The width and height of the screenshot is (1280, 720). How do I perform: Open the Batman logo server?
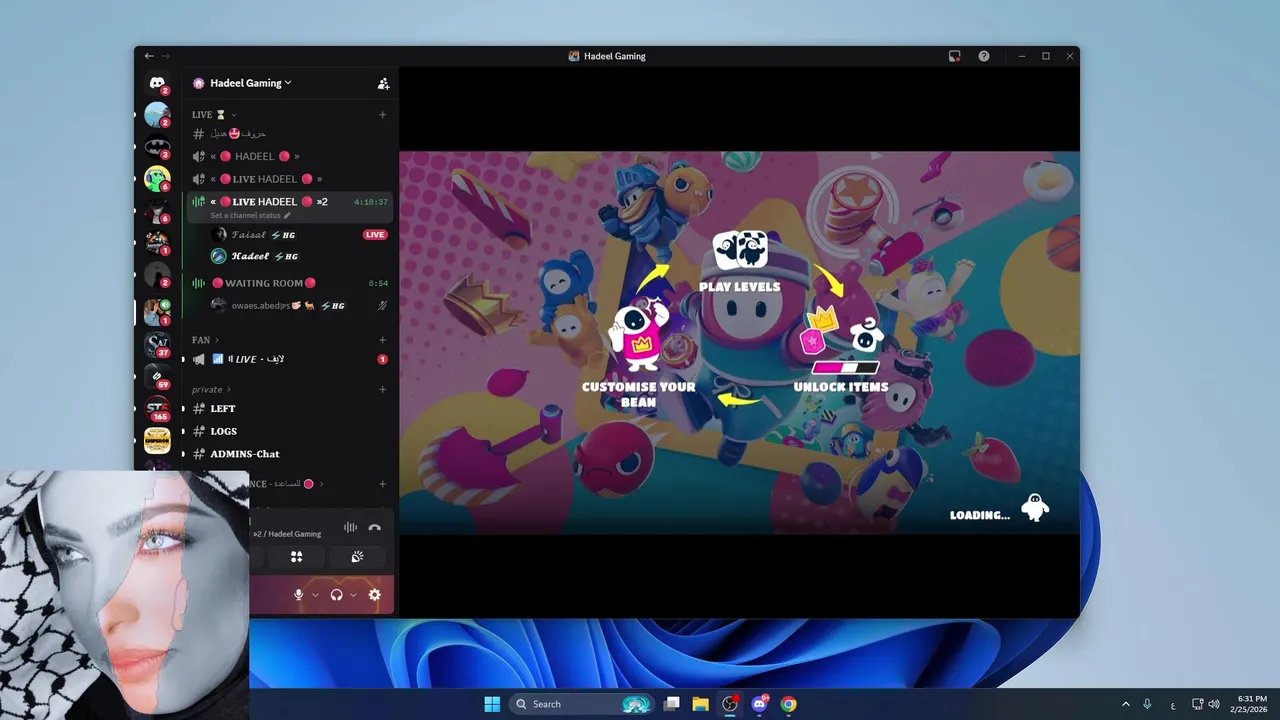(157, 148)
